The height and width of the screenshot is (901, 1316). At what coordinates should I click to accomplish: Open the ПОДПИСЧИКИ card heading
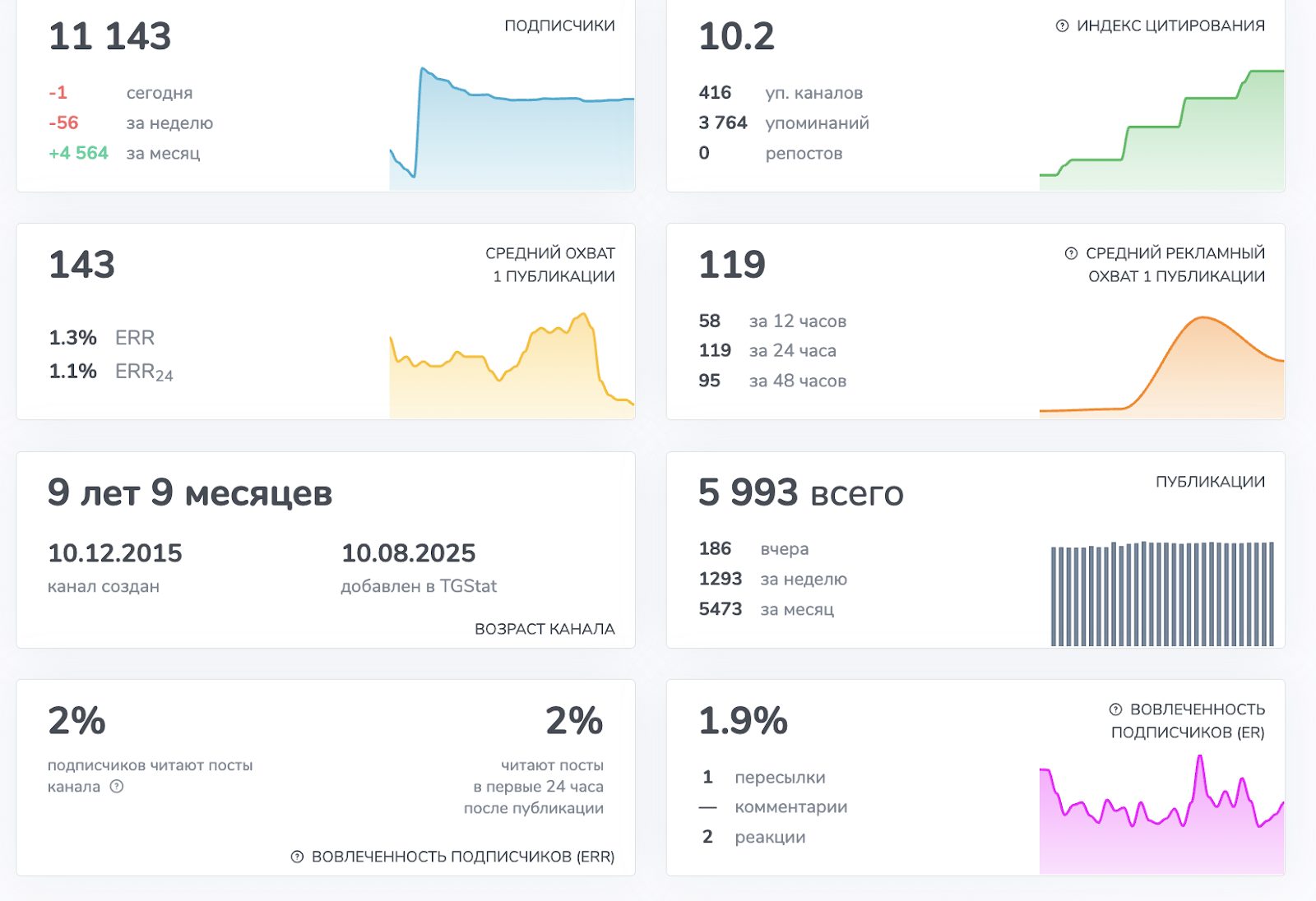point(559,26)
